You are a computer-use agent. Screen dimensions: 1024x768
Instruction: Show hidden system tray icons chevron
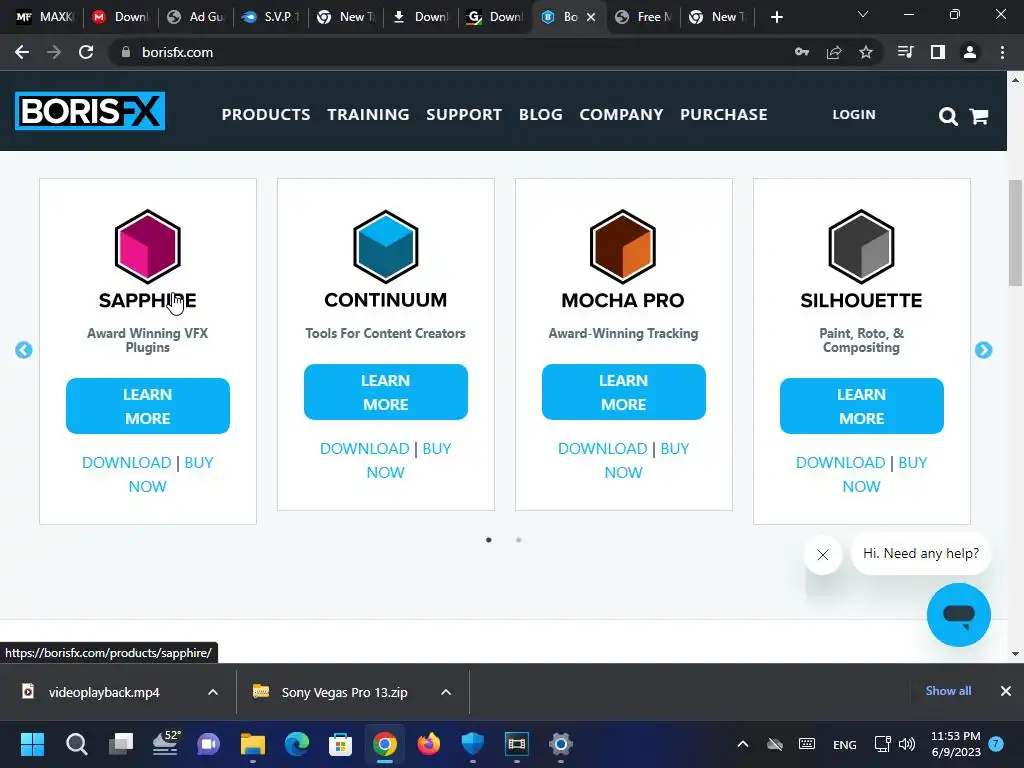(x=743, y=744)
